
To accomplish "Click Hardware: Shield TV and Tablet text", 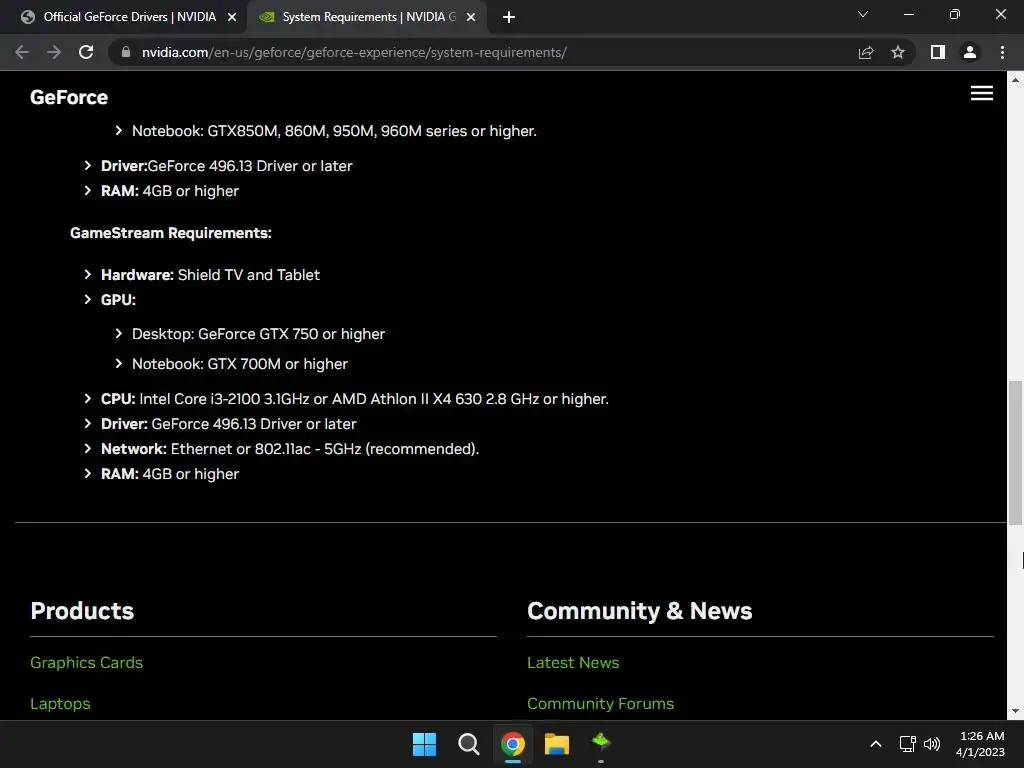I will click(210, 275).
